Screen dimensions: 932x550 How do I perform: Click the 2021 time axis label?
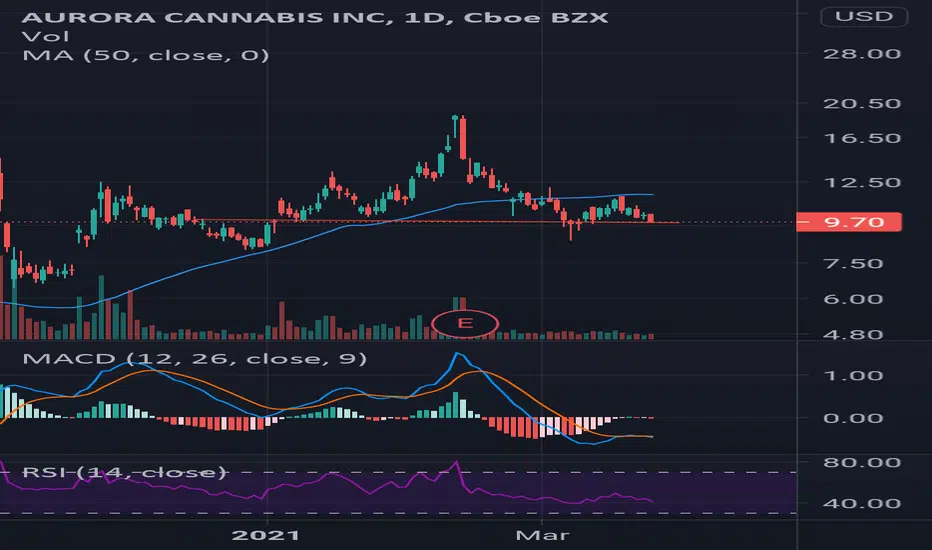click(266, 535)
